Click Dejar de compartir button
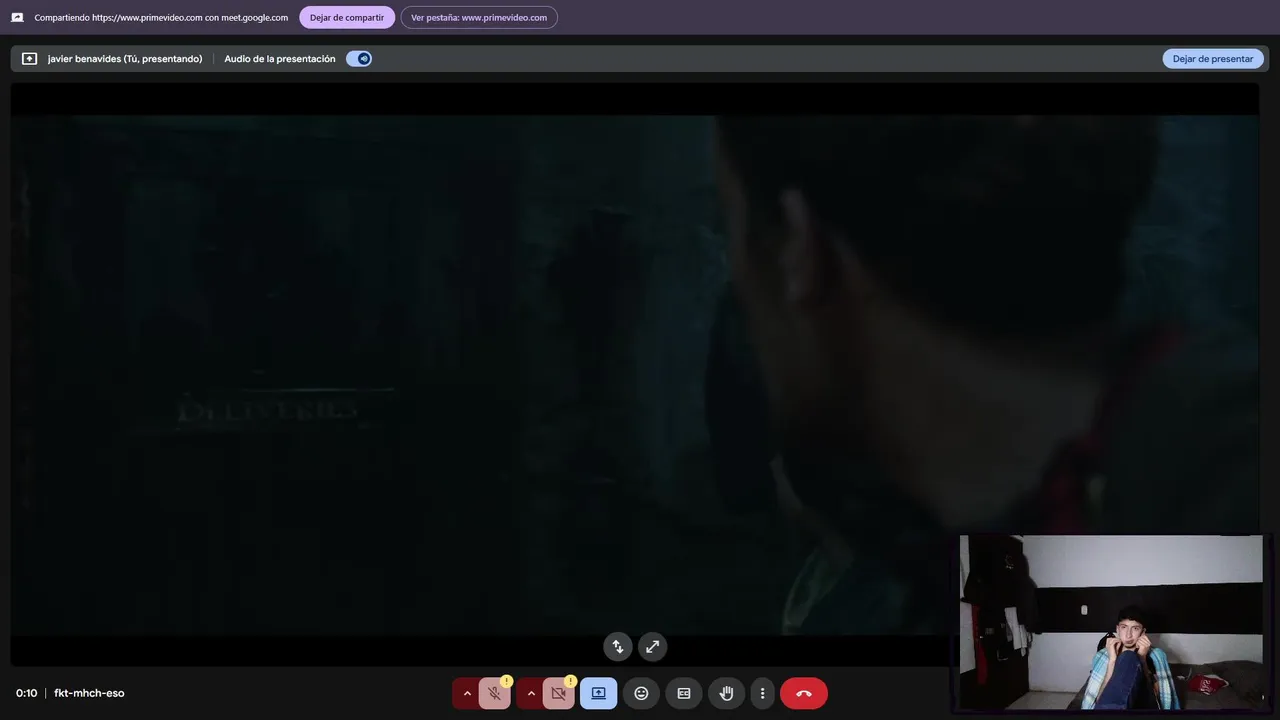Image resolution: width=1280 pixels, height=720 pixels. tap(346, 17)
